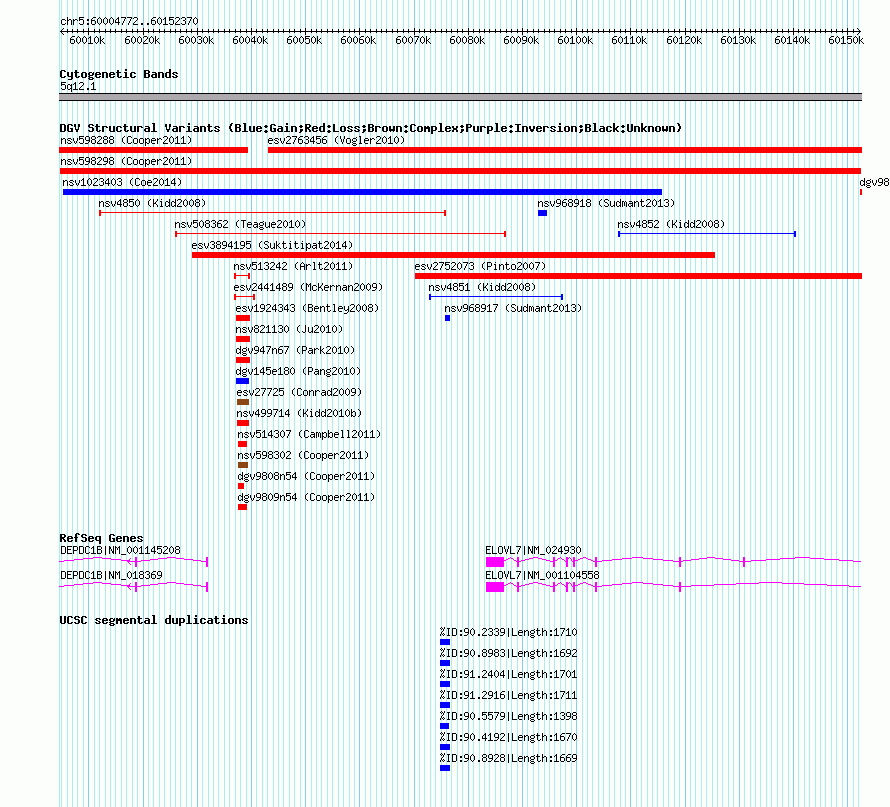Viewport: 890px width, 807px height.
Task: Open nsv968918 (Sudmant2013) variant label
Action: click(606, 203)
